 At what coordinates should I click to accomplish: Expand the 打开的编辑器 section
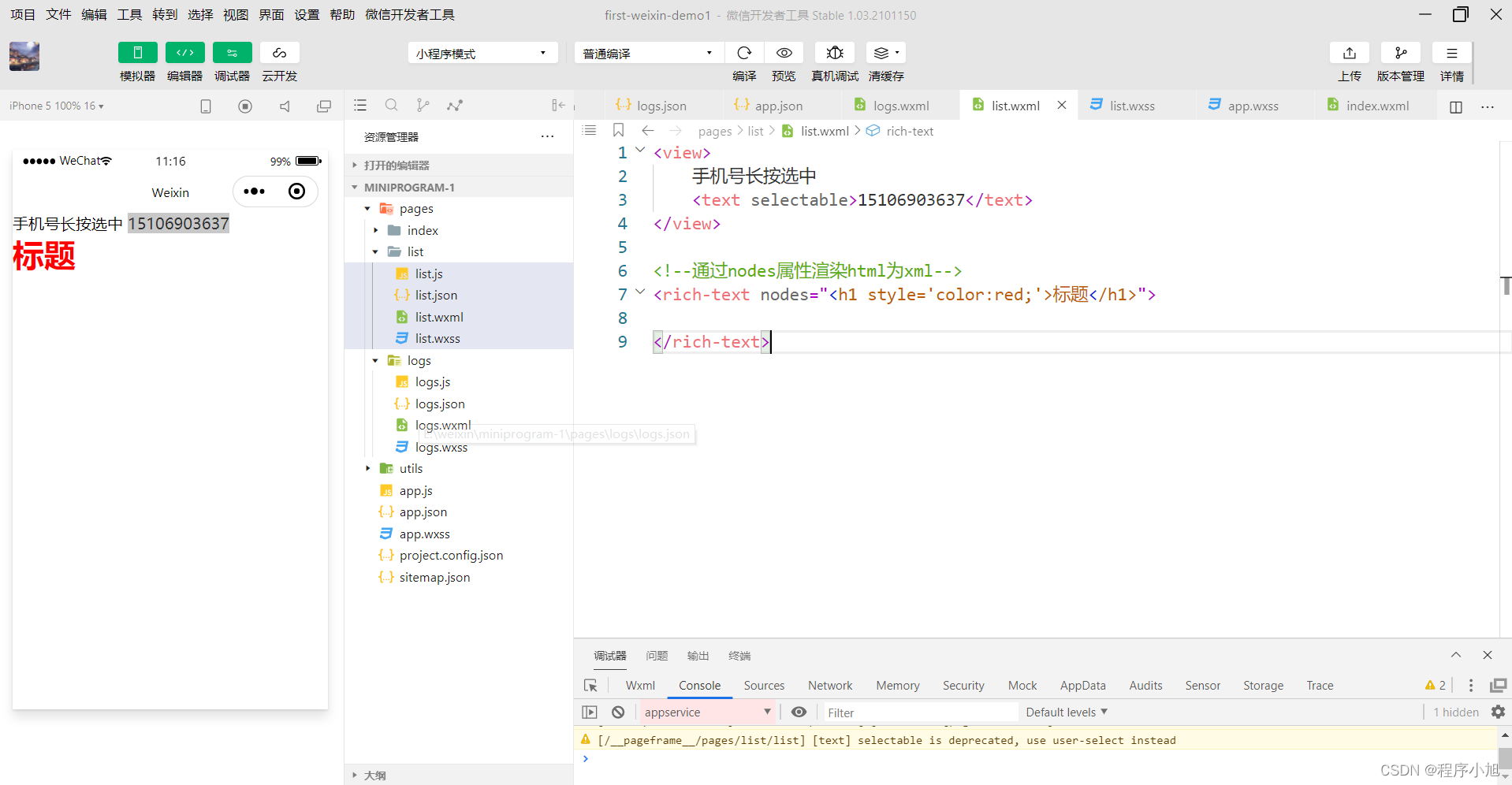(x=459, y=165)
